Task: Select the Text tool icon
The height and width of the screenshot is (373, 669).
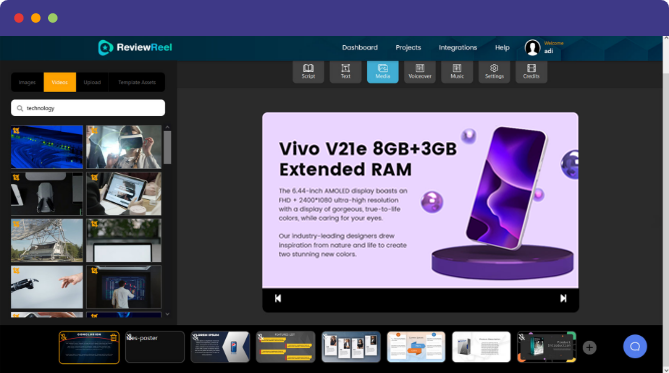Action: (345, 71)
